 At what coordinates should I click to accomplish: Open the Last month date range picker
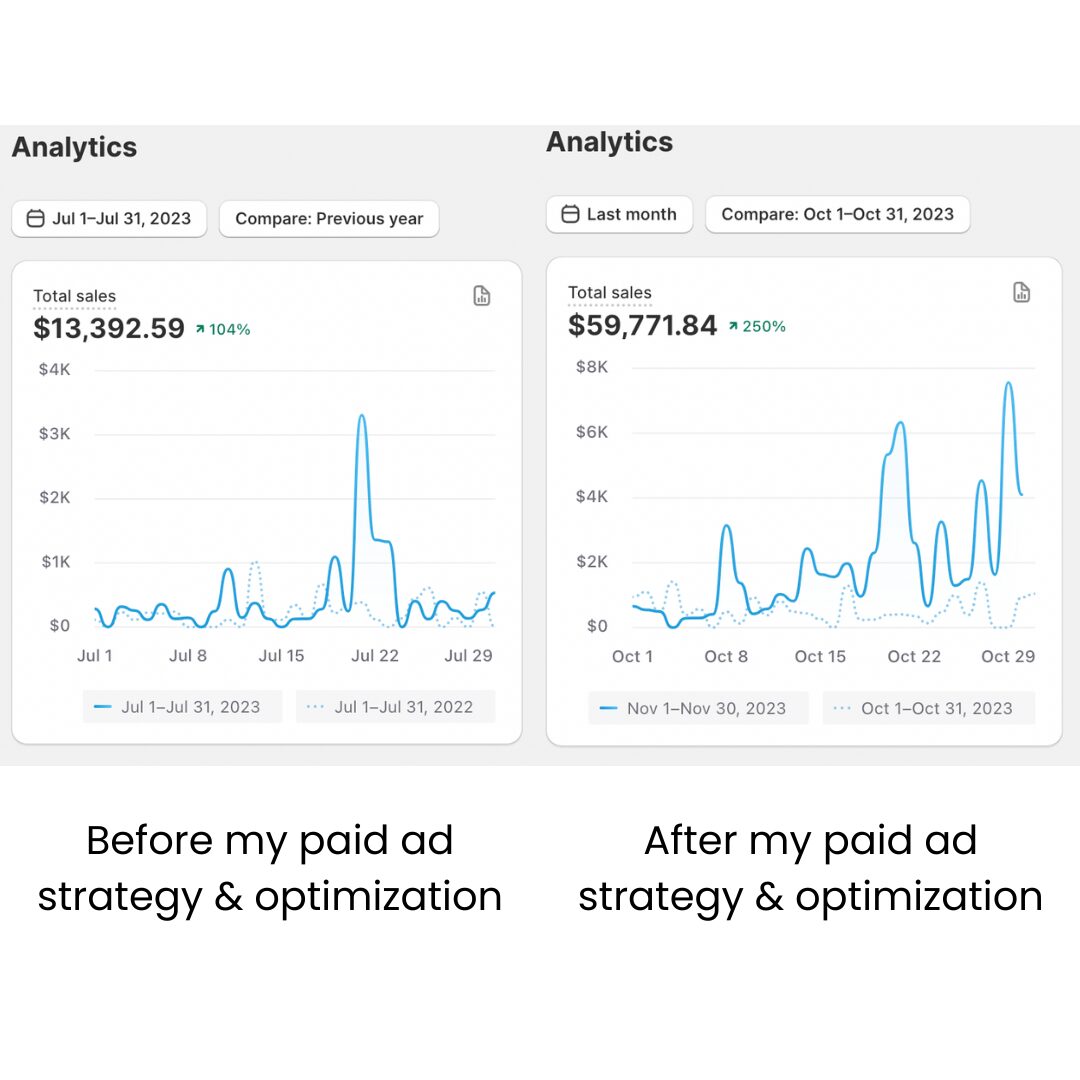pos(619,214)
